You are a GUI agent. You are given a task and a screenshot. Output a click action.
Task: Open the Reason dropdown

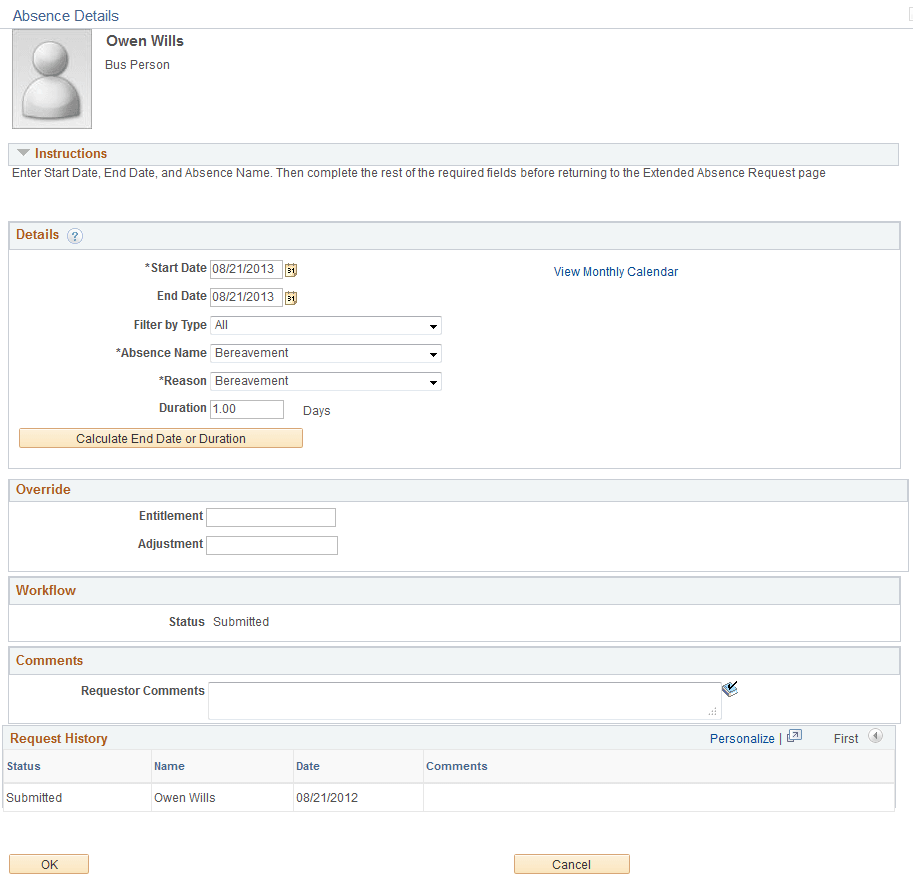pos(434,381)
